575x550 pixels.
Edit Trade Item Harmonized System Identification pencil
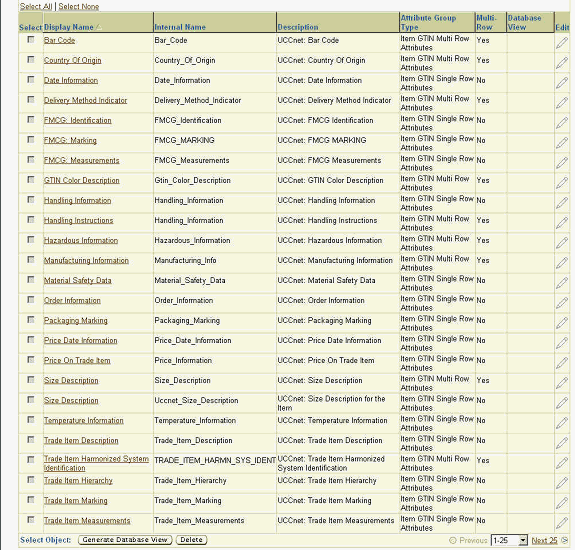coord(561,463)
